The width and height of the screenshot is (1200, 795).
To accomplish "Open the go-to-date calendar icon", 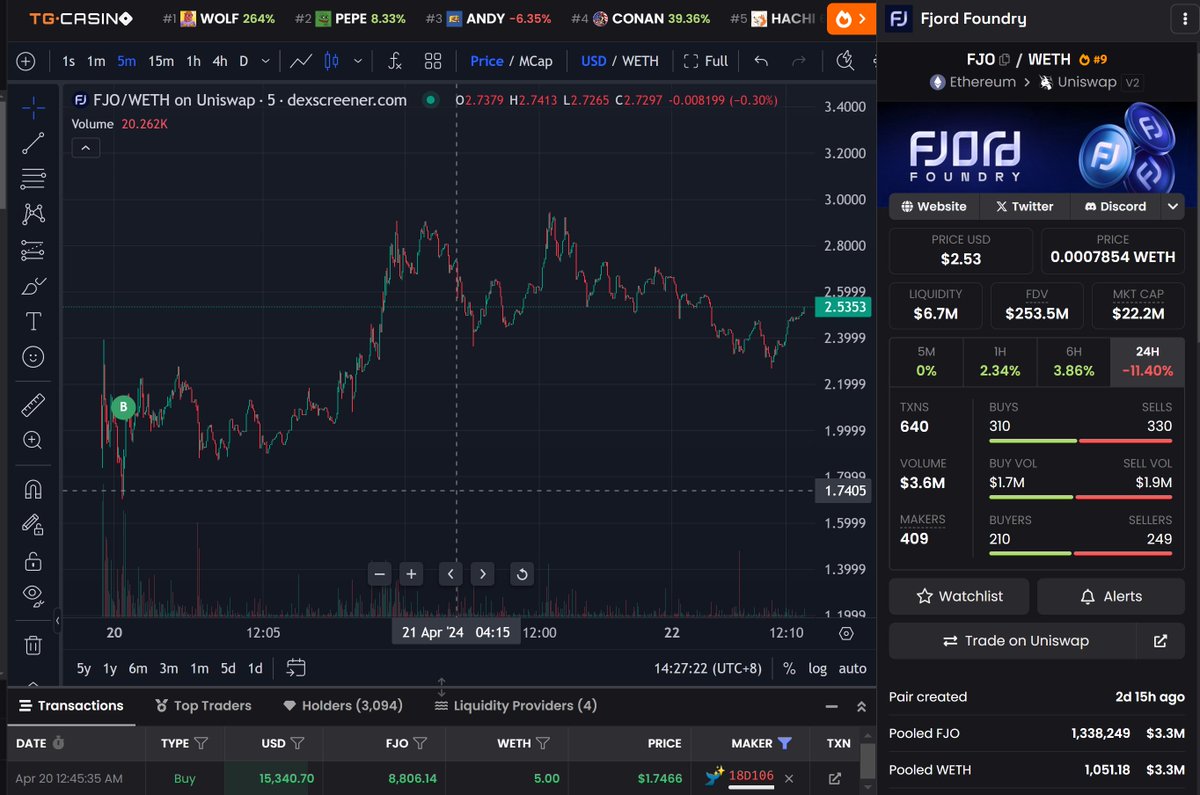I will pyautogui.click(x=295, y=667).
